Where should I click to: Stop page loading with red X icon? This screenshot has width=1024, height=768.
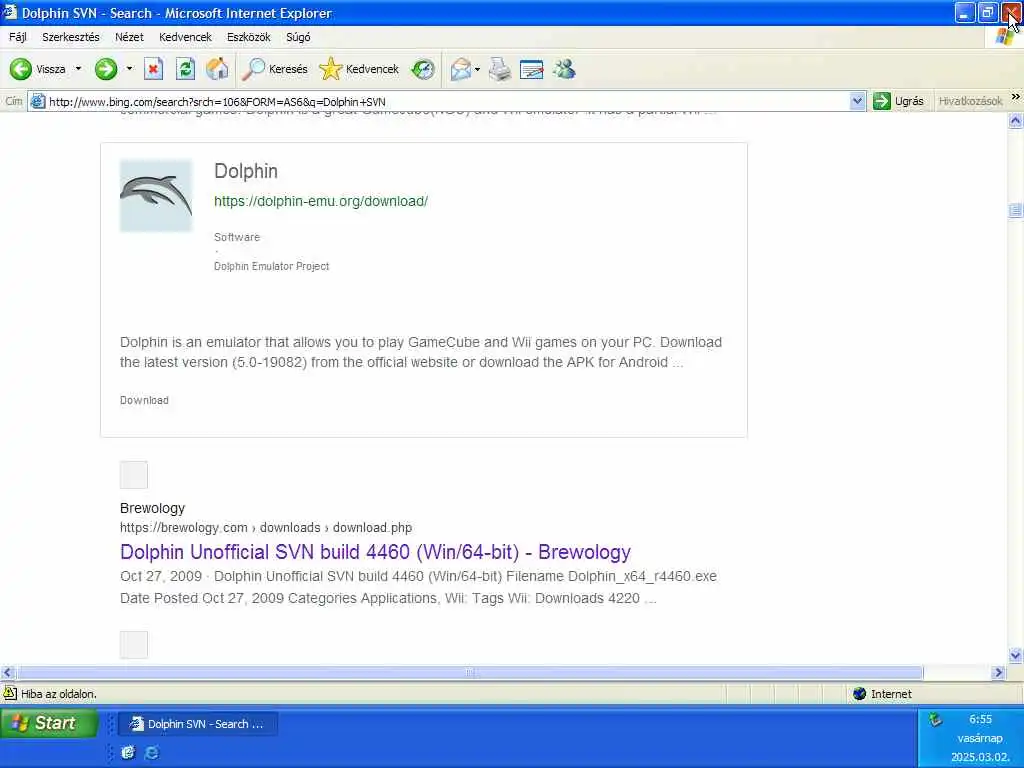pyautogui.click(x=153, y=69)
